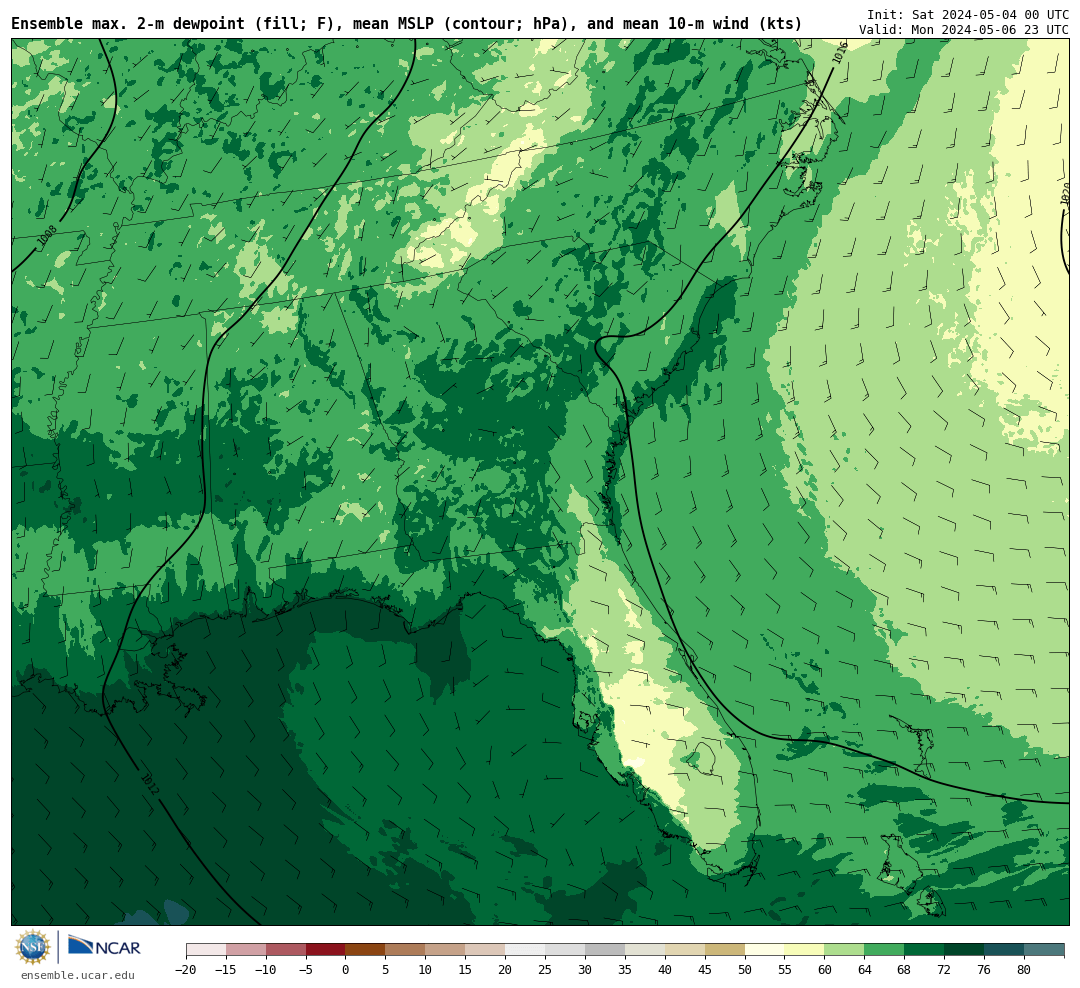Screen dimensions: 1080x988
Task: Pick the -10 to -5 muted red swatch
Action: 286,950
